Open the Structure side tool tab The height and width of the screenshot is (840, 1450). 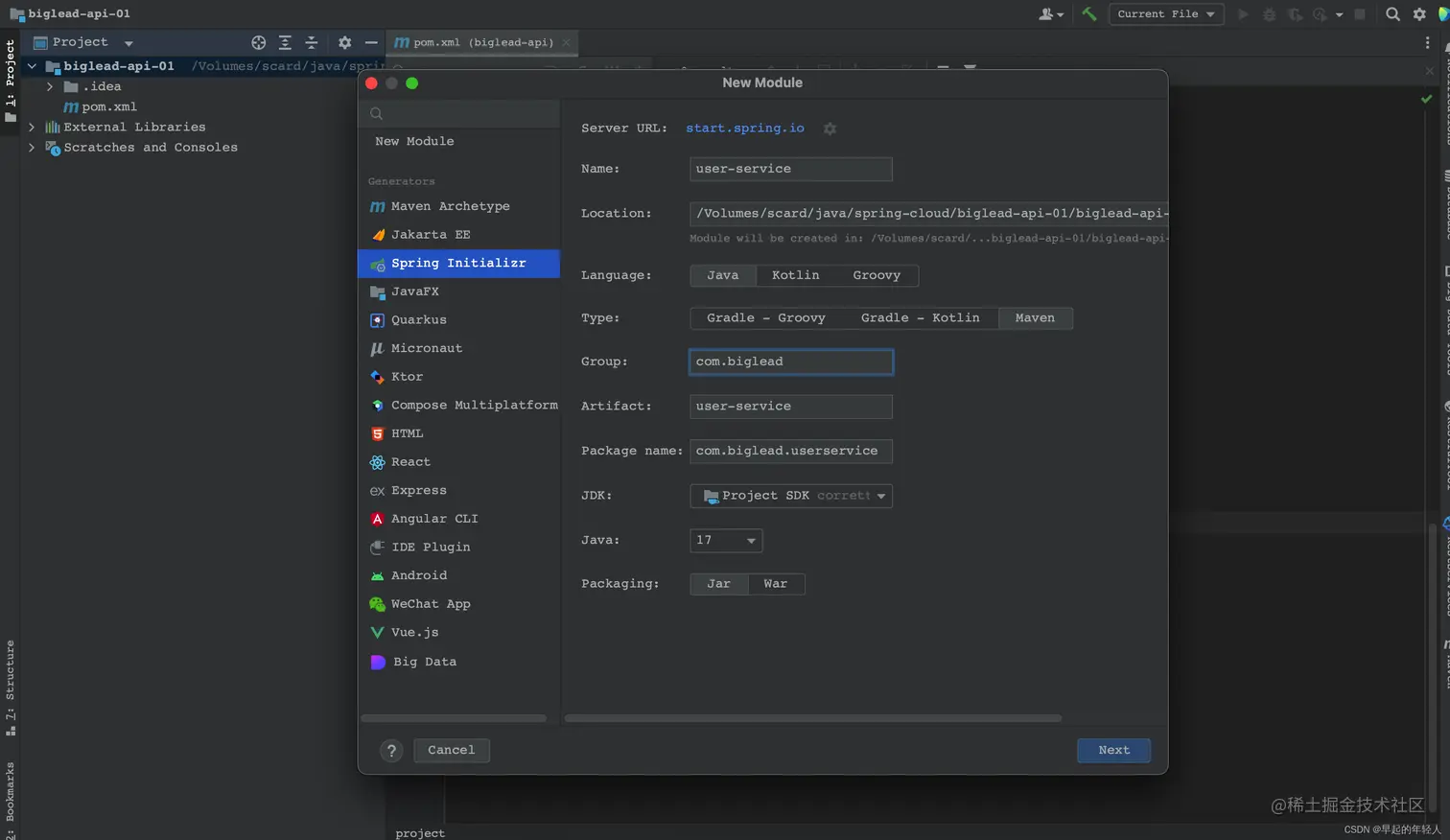tap(11, 688)
